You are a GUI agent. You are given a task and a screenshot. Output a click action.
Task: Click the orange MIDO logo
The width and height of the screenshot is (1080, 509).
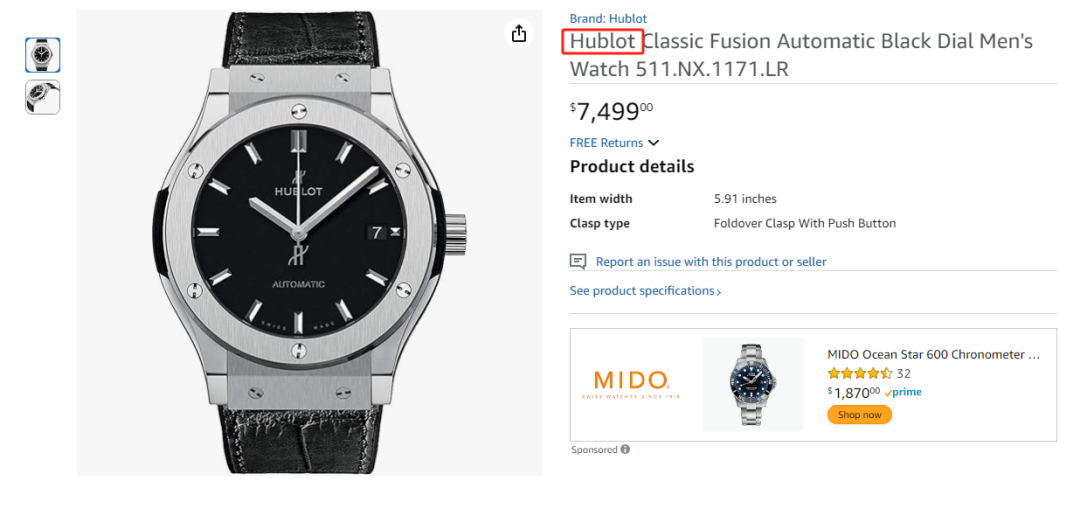pos(631,382)
